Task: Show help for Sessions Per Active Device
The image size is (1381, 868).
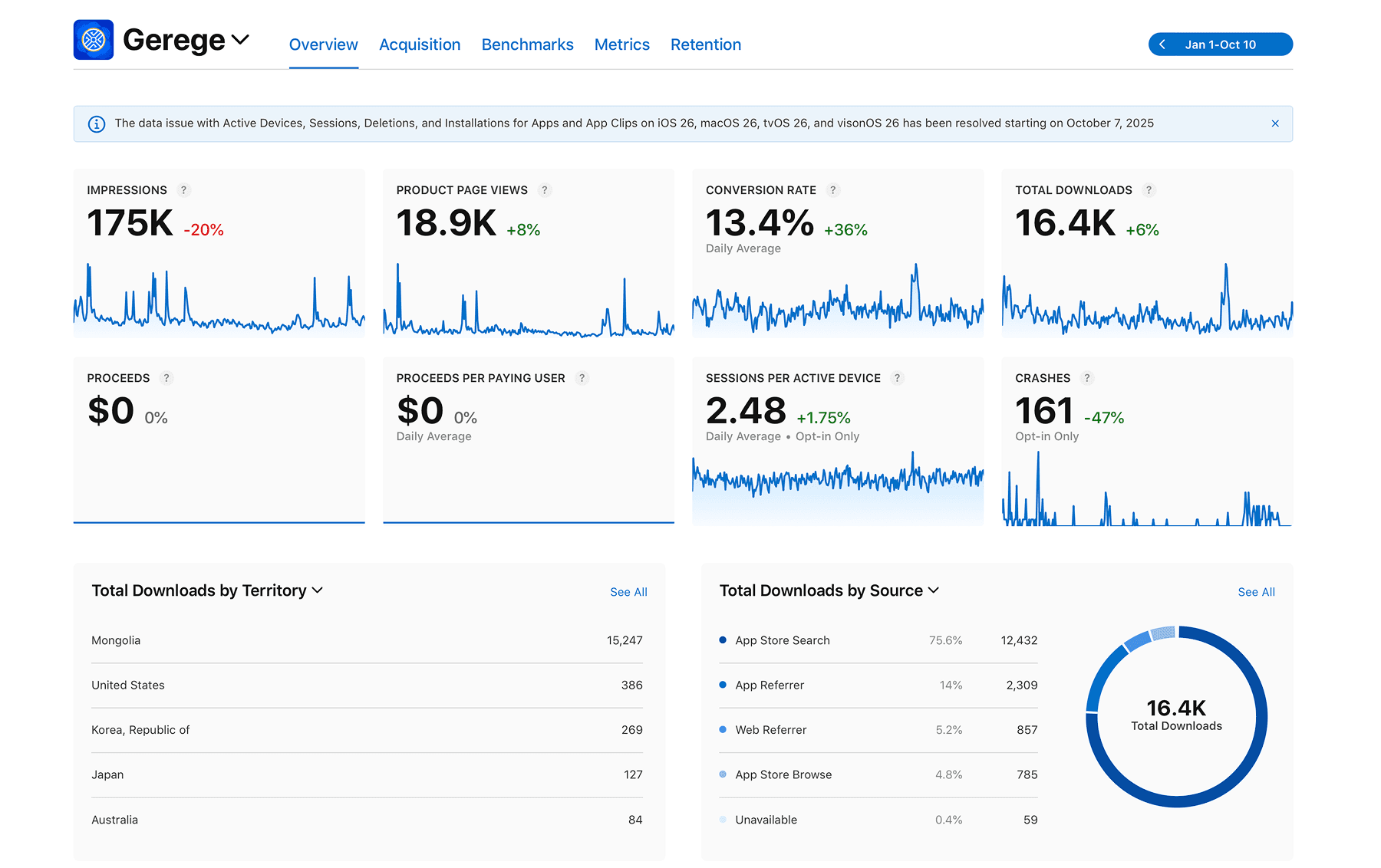Action: [897, 378]
